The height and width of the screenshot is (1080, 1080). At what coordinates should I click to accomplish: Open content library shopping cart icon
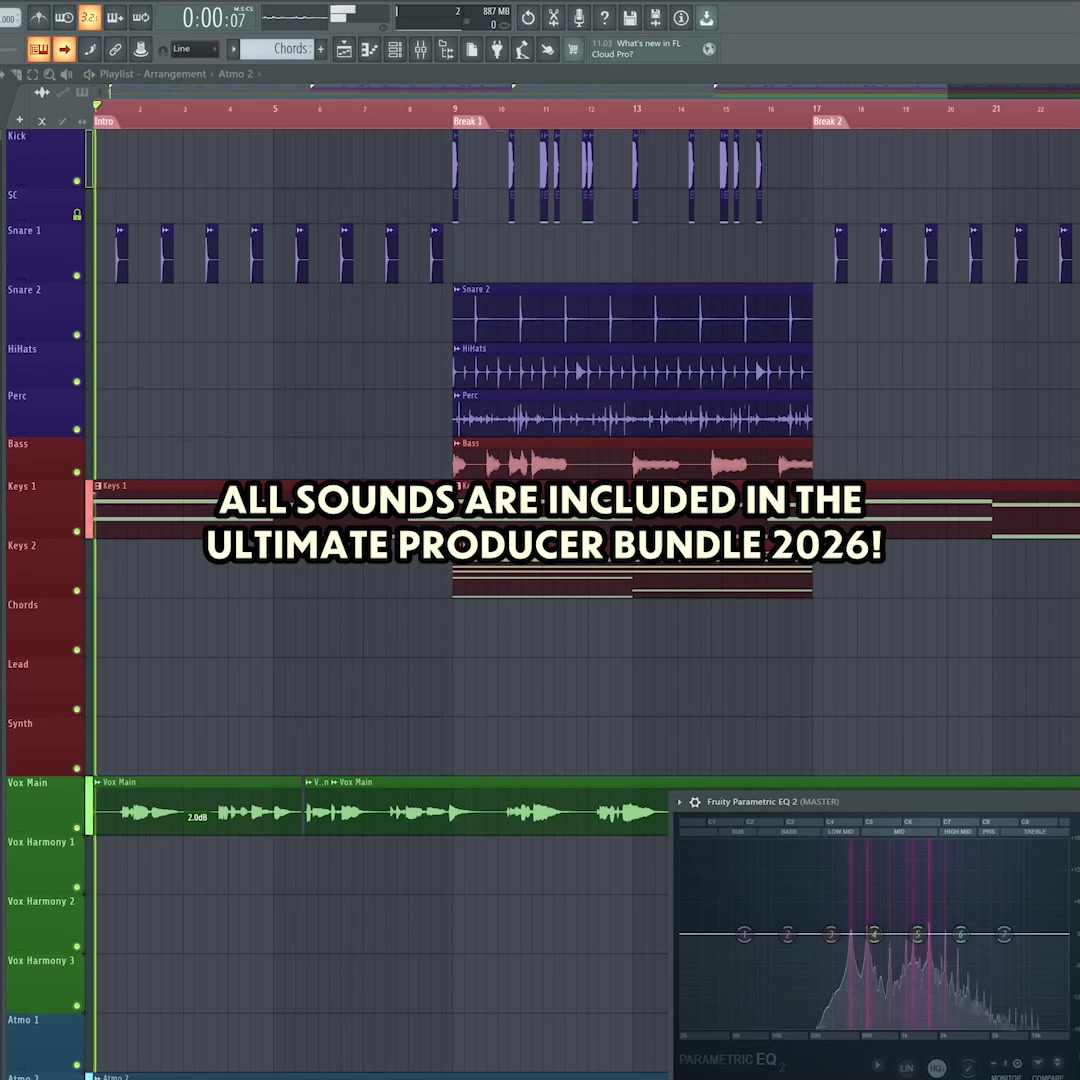point(573,49)
